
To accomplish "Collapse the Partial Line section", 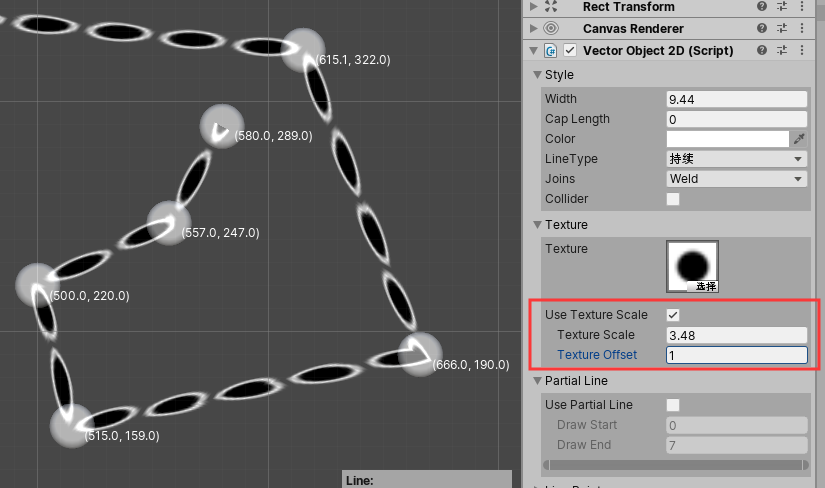I will click(537, 381).
